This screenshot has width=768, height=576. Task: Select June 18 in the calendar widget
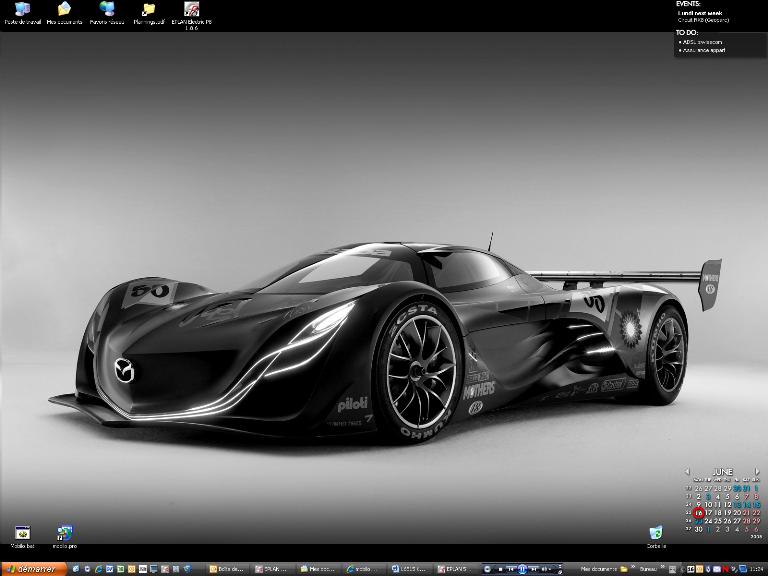tap(718, 513)
